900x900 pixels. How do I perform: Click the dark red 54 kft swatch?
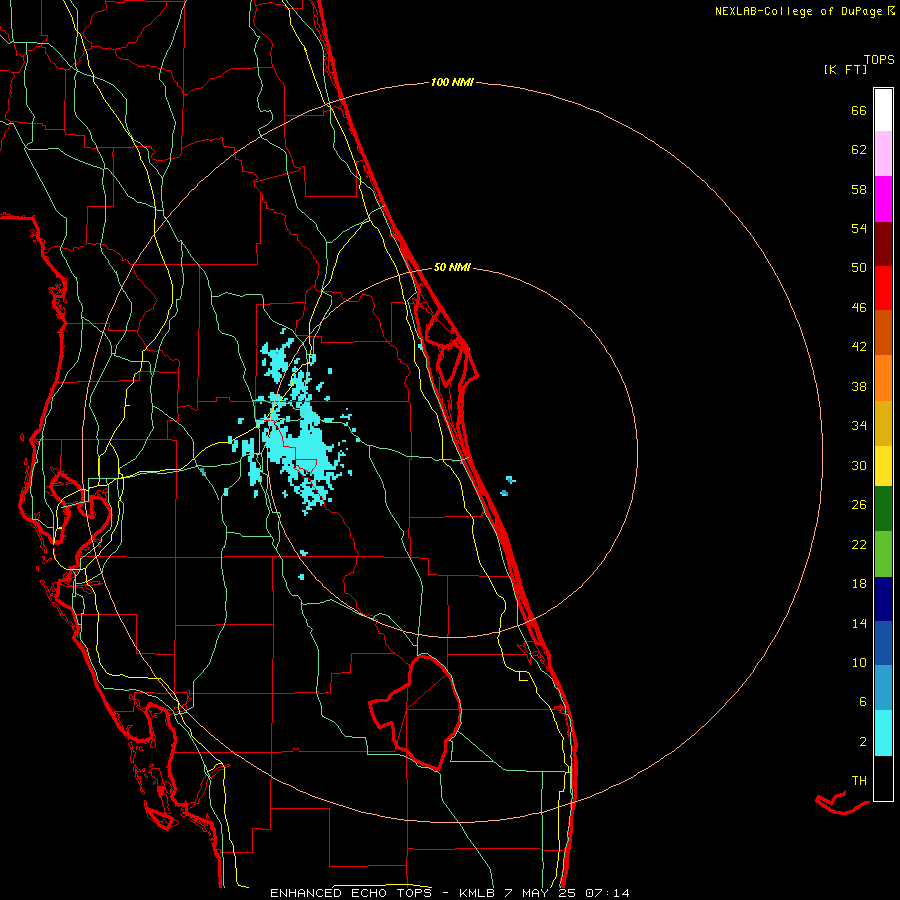883,245
